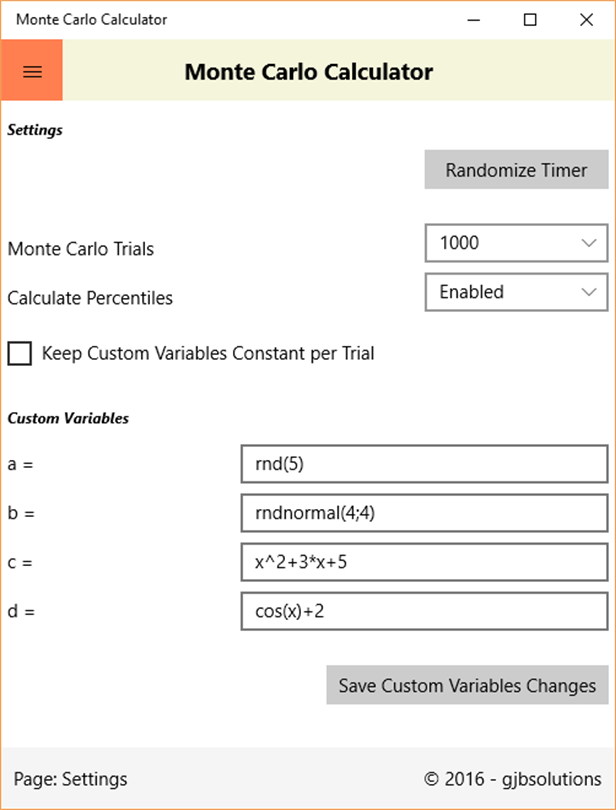Click the variable d cos(x)+2 field
Viewport: 616px width, 810px height.
pos(424,612)
